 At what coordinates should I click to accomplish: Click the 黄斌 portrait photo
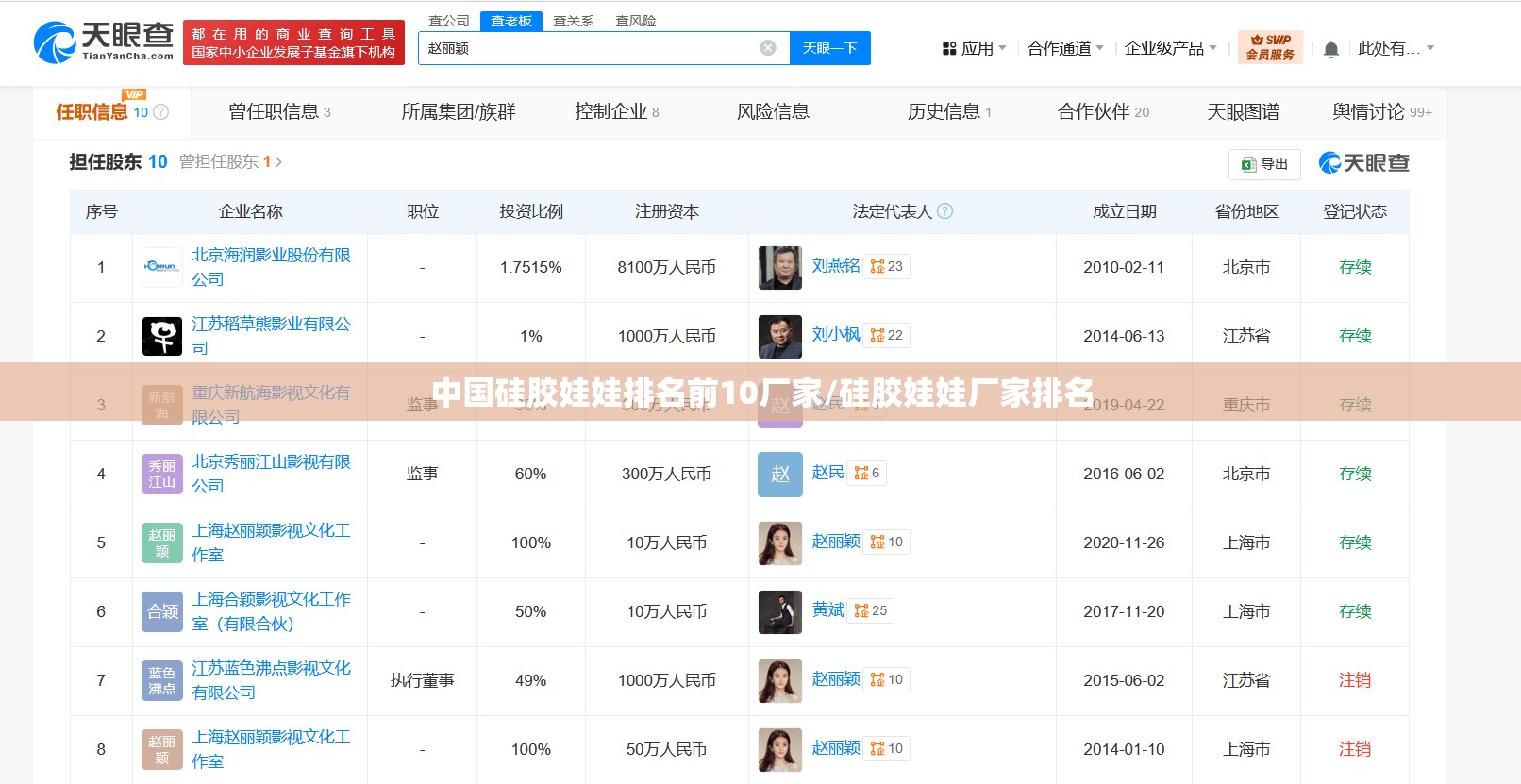click(x=780, y=611)
